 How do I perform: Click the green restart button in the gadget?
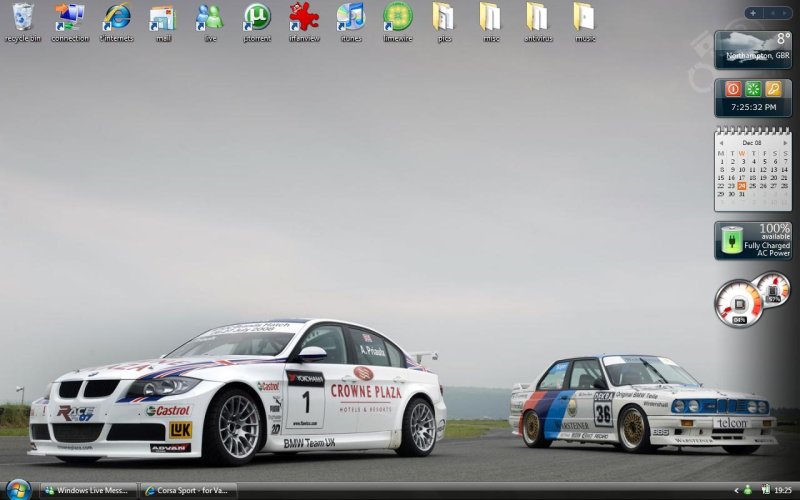click(x=753, y=89)
